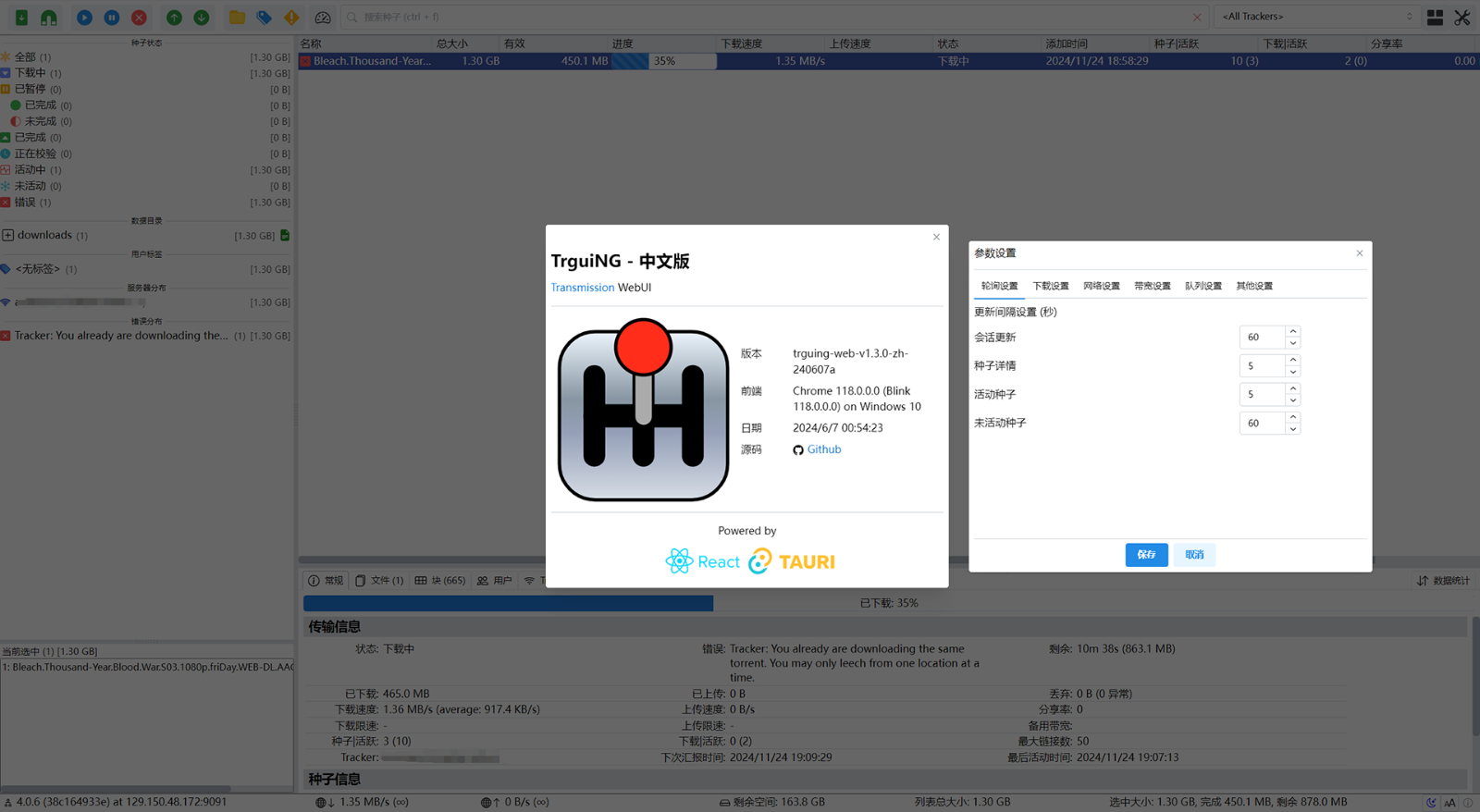Click the 未活动种子 interval field
The image size is (1480, 812).
pos(1262,424)
